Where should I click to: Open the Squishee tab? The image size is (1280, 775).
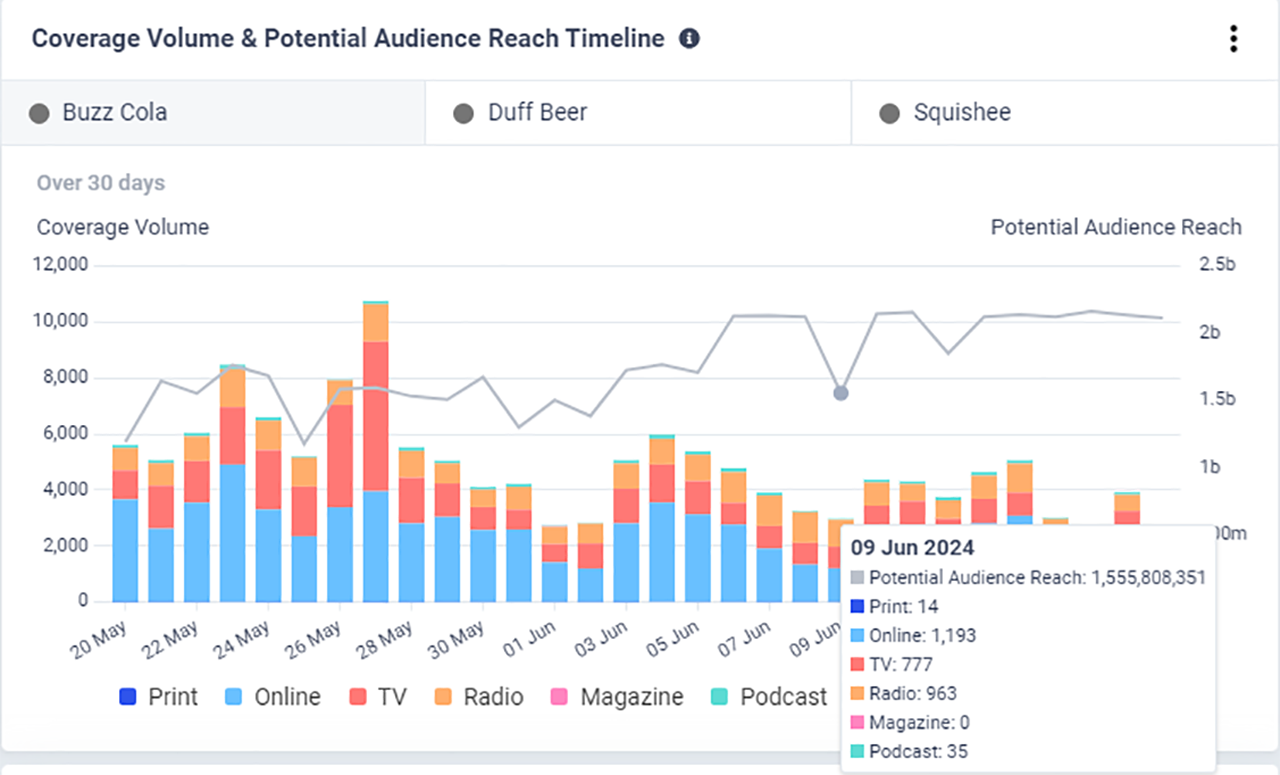961,112
